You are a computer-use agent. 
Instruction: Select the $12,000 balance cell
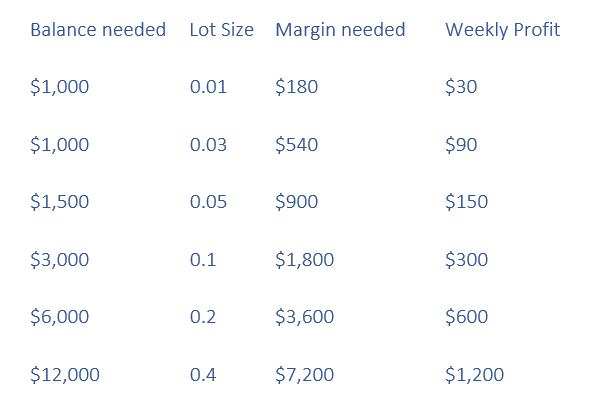coord(65,375)
